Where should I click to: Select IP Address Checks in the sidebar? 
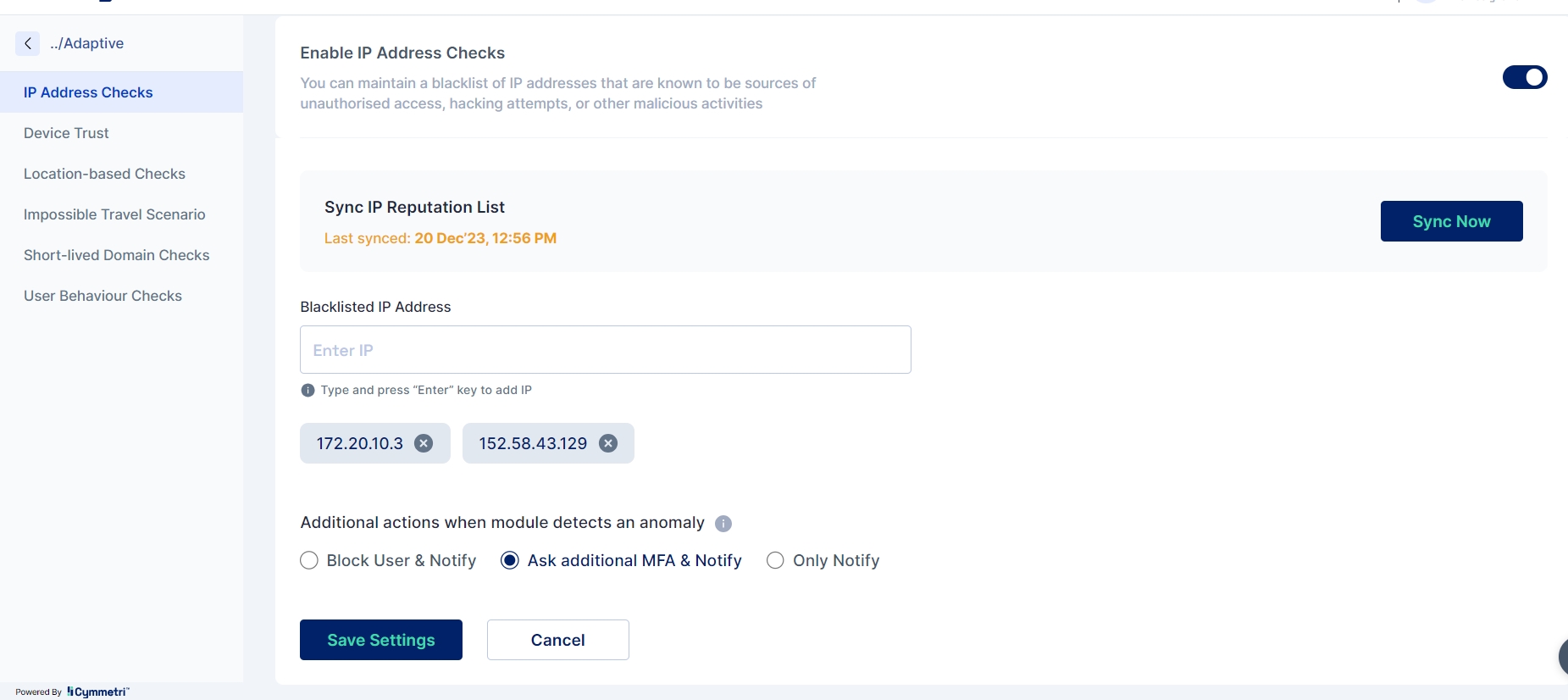pos(88,92)
